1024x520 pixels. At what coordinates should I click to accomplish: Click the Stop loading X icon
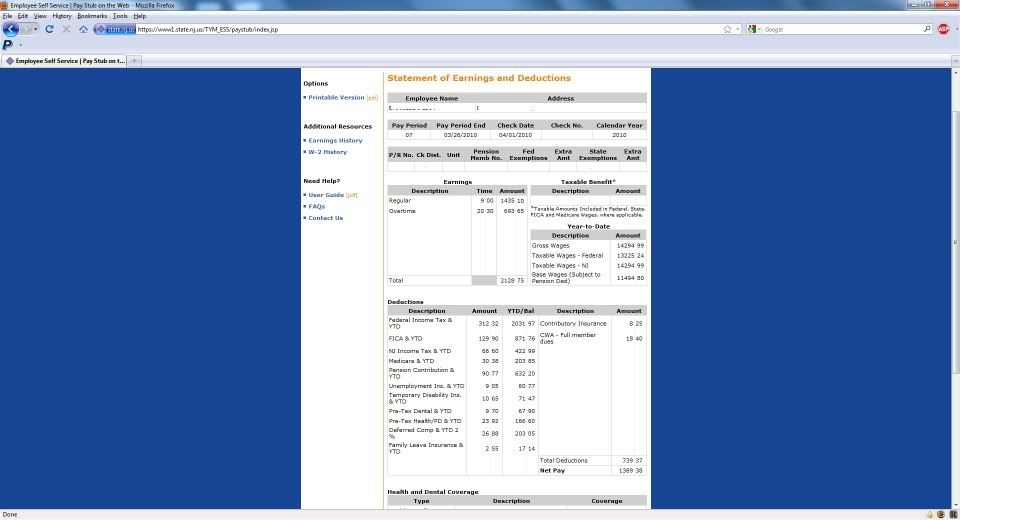click(x=66, y=29)
